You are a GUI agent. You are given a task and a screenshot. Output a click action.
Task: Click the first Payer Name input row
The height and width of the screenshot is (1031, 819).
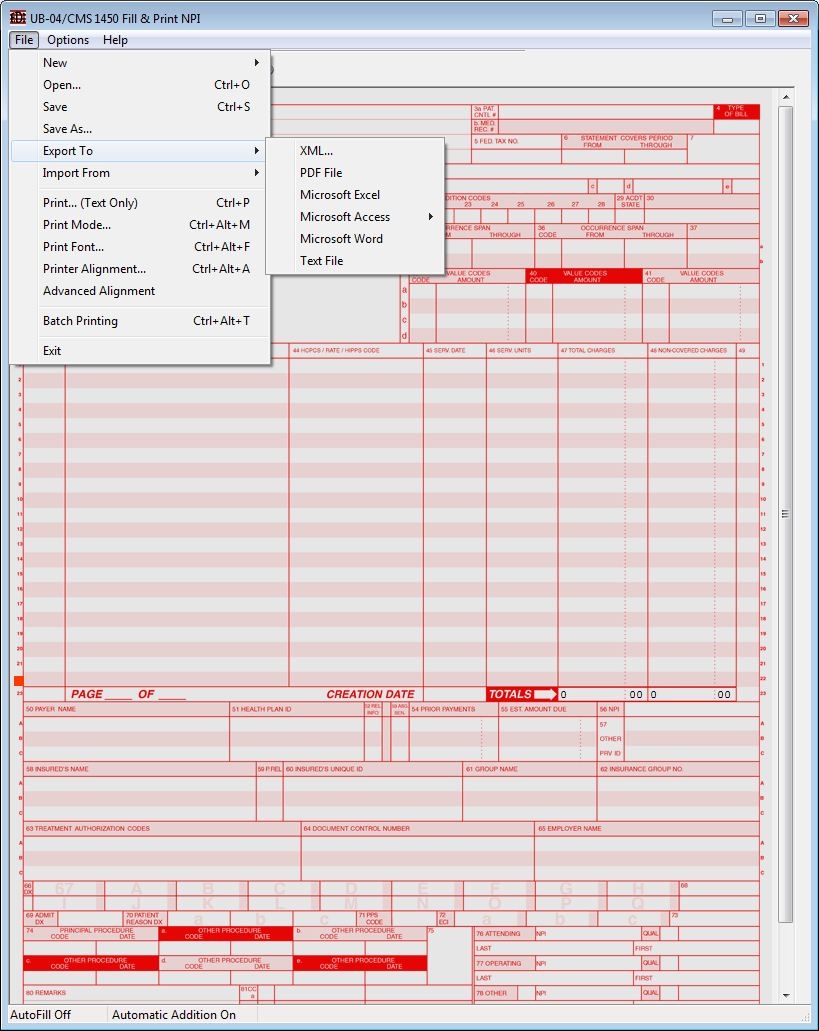[x=126, y=723]
